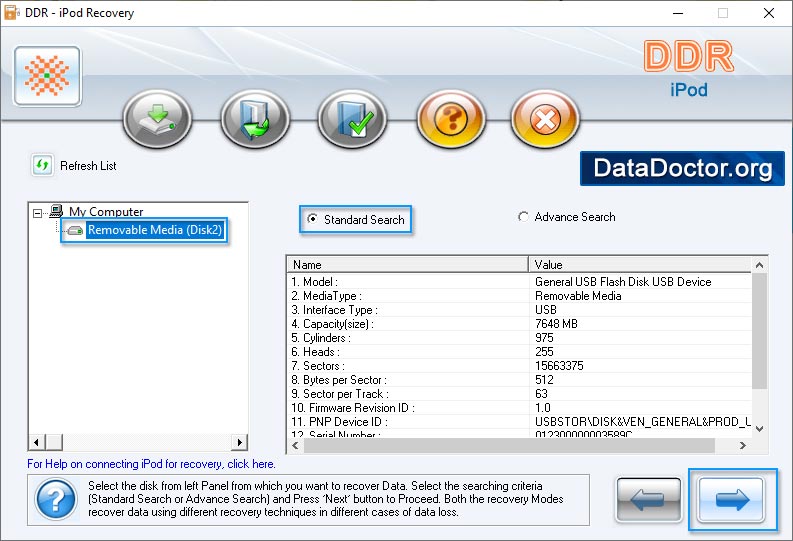Click the '9. Sector per Track :' row name
This screenshot has height=541, width=793.
[340, 394]
